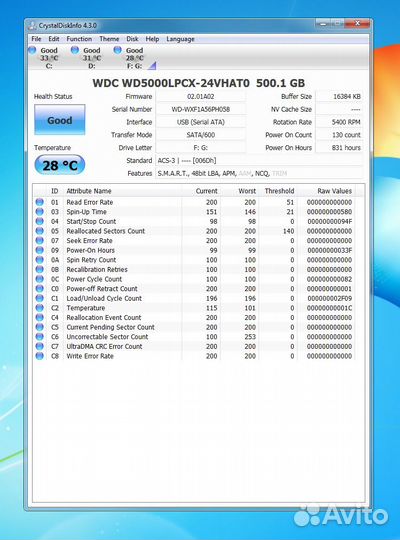Open the Disk menu
400x540 pixels.
tap(132, 39)
